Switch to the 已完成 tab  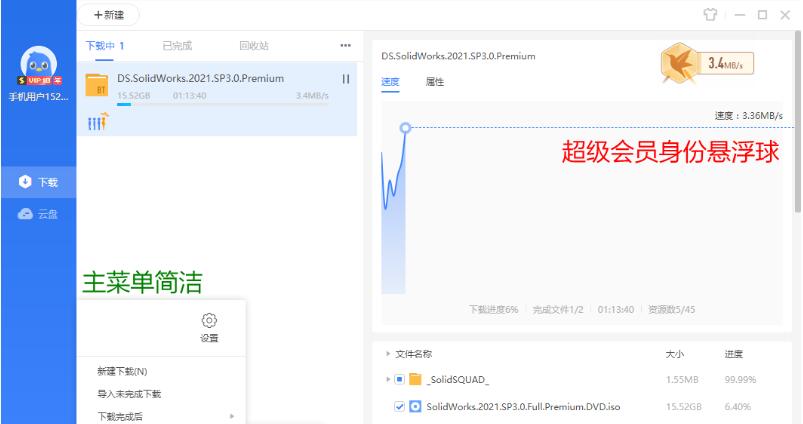pyautogui.click(x=177, y=46)
